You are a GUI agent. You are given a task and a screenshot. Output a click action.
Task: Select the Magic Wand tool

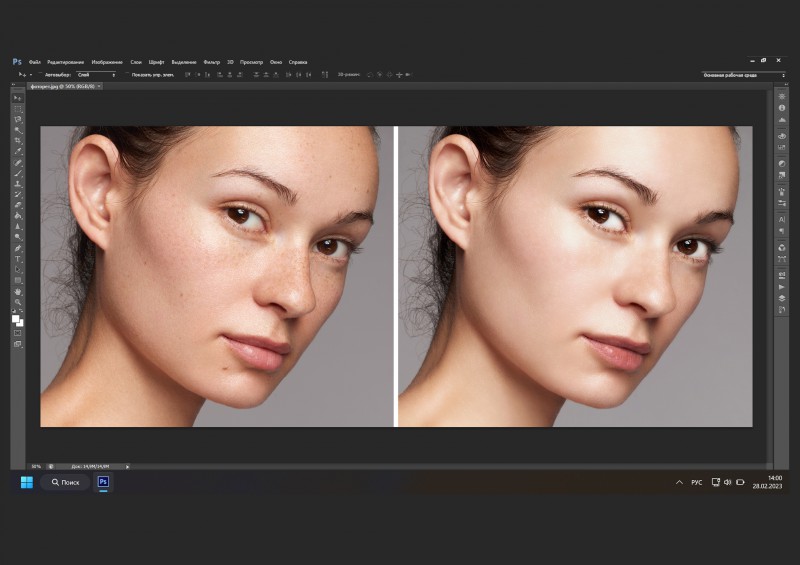pyautogui.click(x=18, y=130)
